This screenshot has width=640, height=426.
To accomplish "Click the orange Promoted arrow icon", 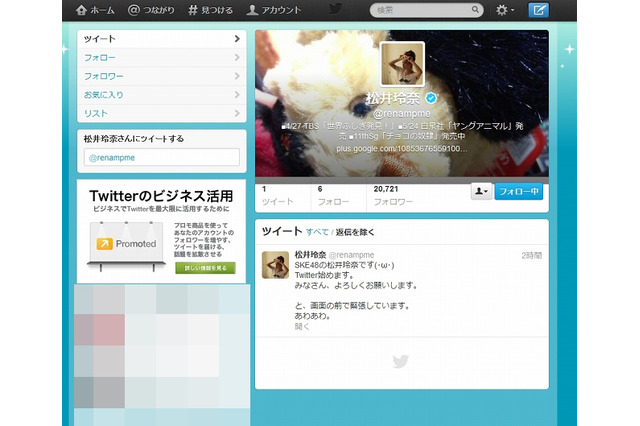I will click(x=104, y=244).
